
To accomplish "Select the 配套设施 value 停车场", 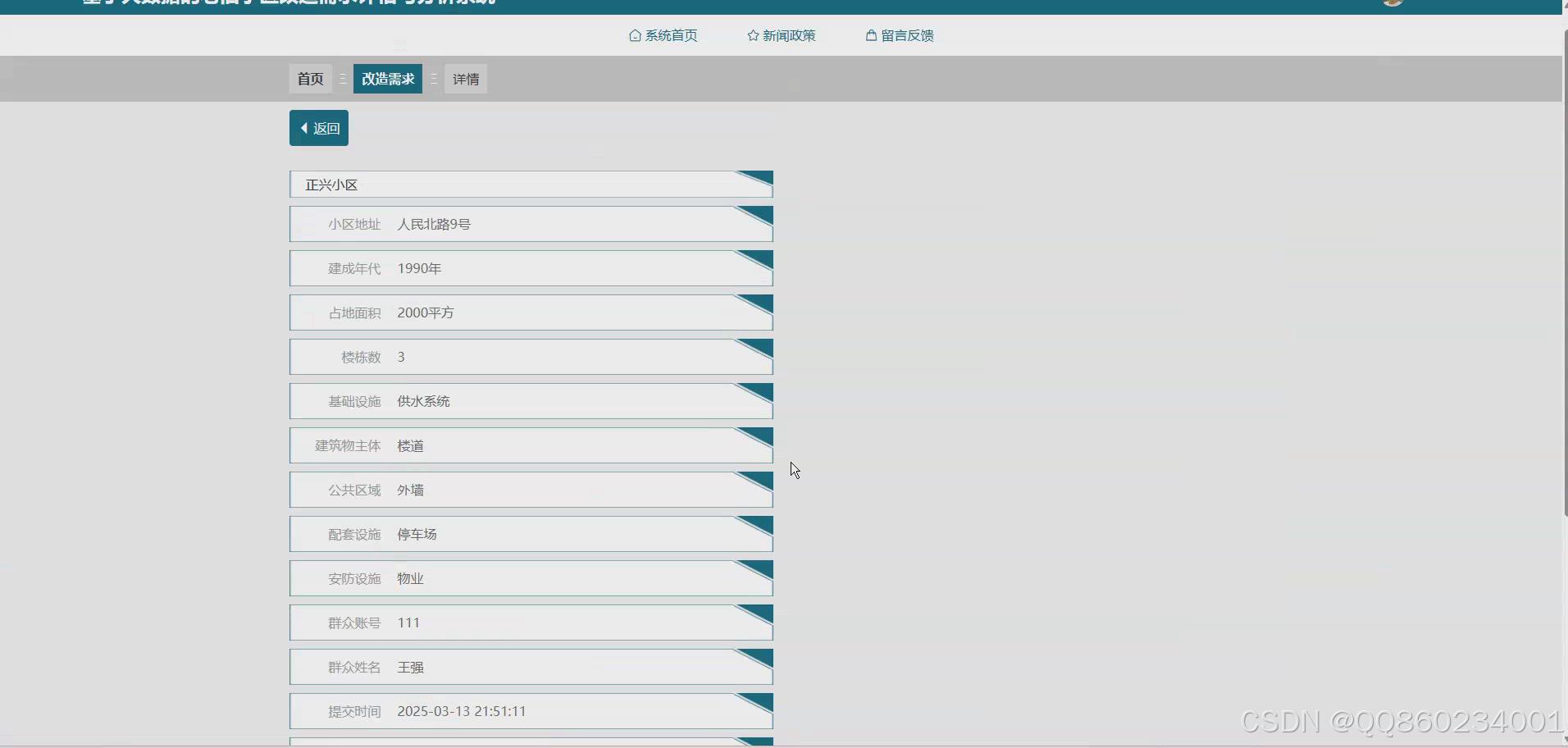I will coord(417,534).
